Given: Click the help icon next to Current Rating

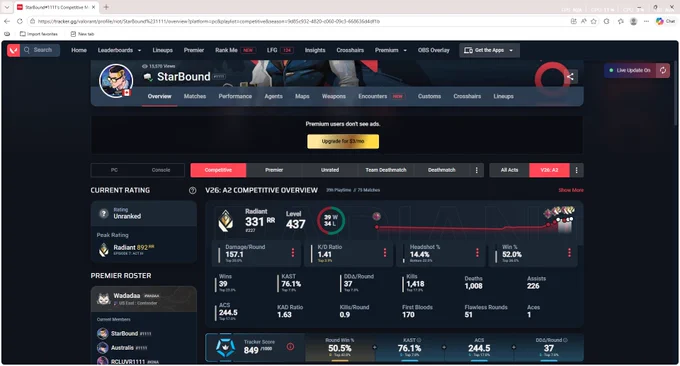Looking at the screenshot, I should coord(193,190).
